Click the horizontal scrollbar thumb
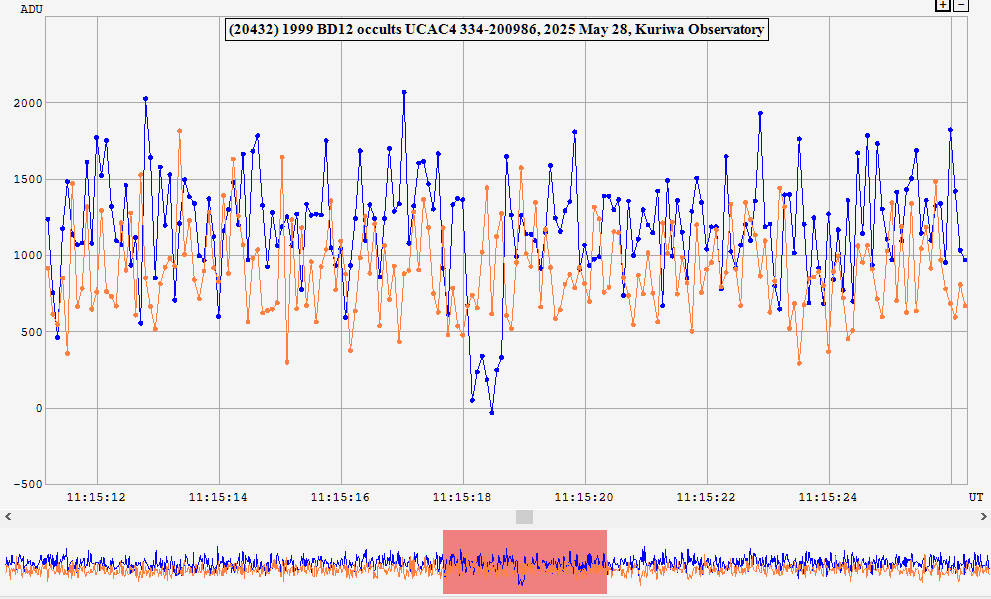 pos(524,517)
